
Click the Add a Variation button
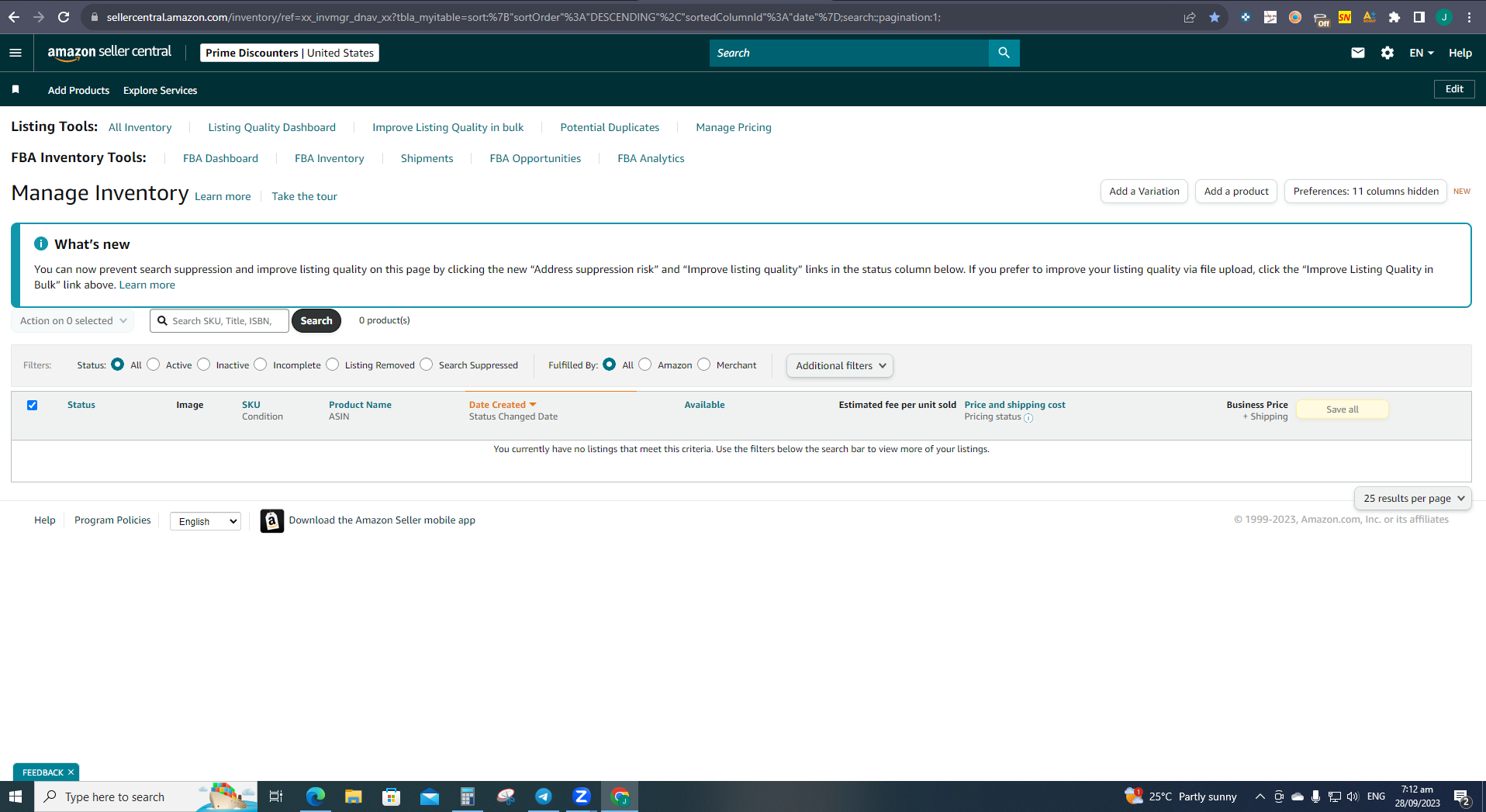point(1144,192)
